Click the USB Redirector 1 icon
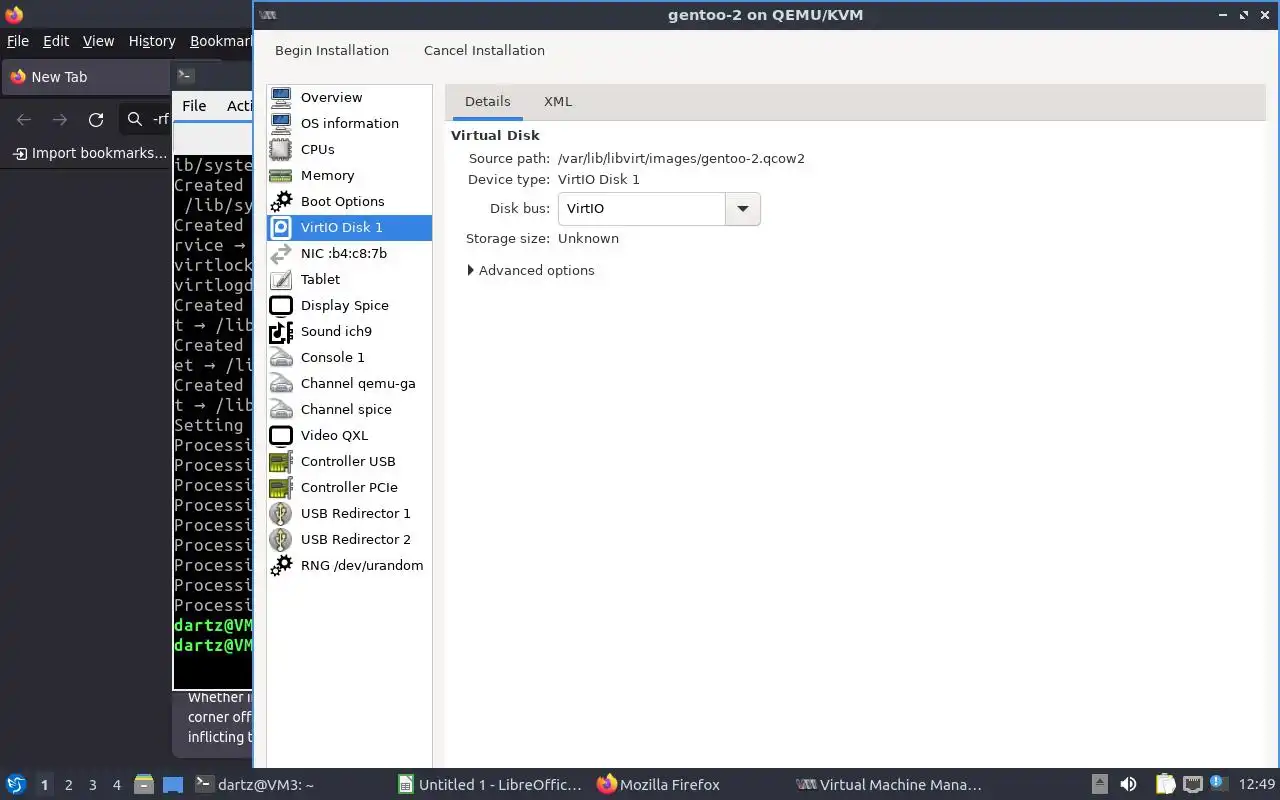The image size is (1280, 800). [281, 513]
